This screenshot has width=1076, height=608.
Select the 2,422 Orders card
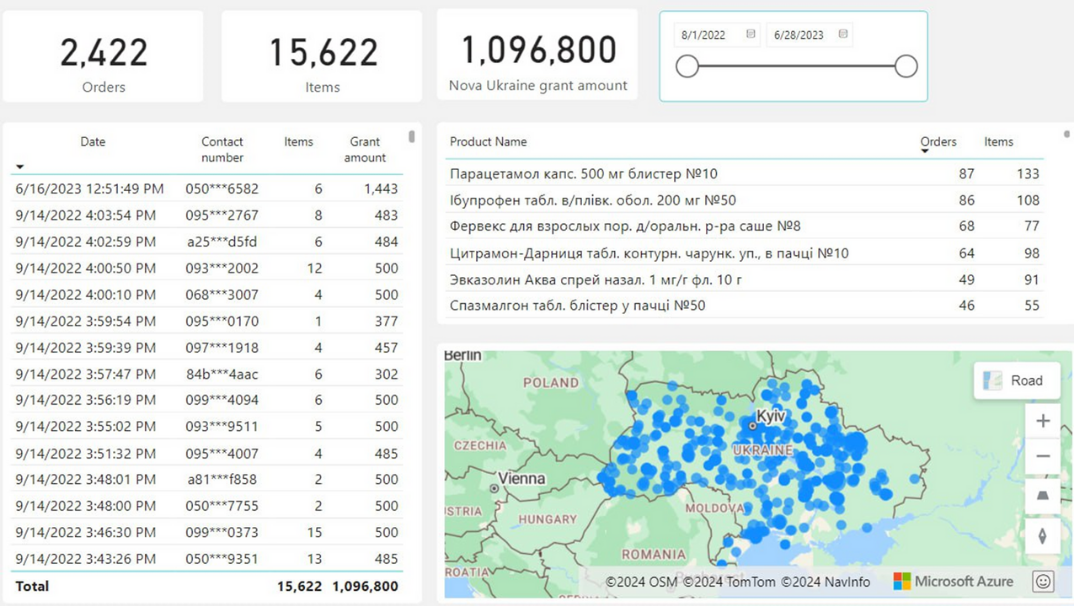point(103,56)
